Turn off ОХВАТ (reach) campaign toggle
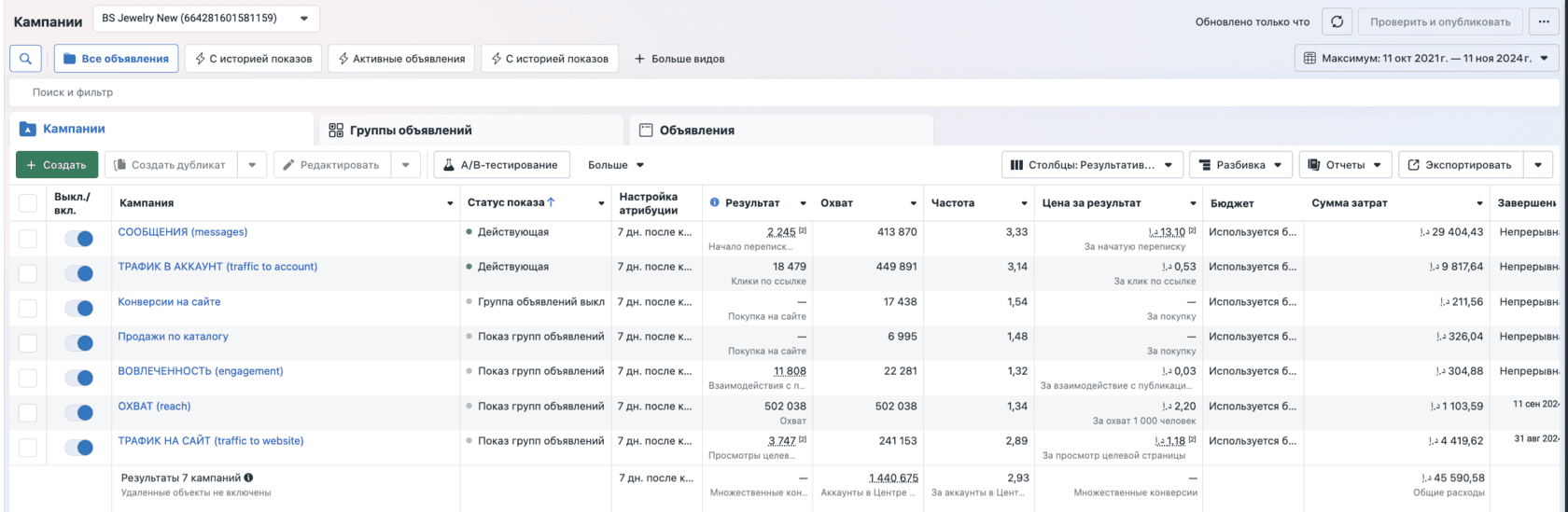The image size is (1568, 512). 79,413
